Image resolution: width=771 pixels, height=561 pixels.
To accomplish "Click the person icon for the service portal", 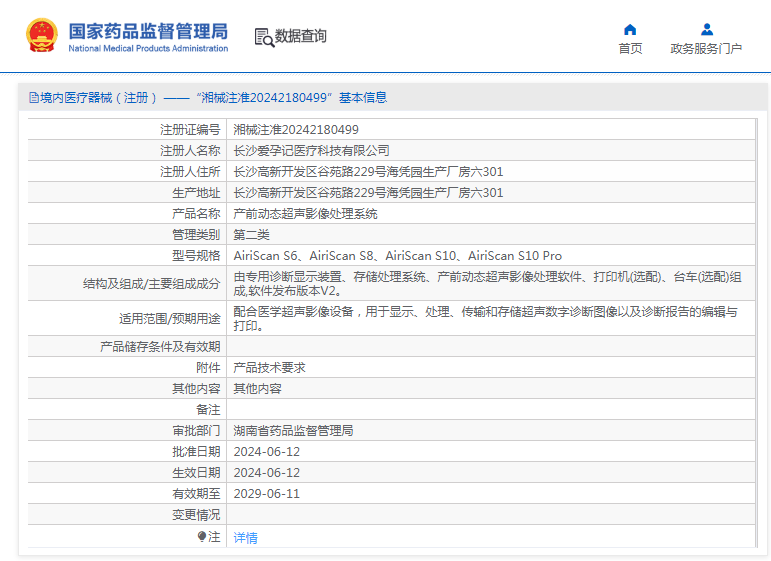I will tap(706, 29).
